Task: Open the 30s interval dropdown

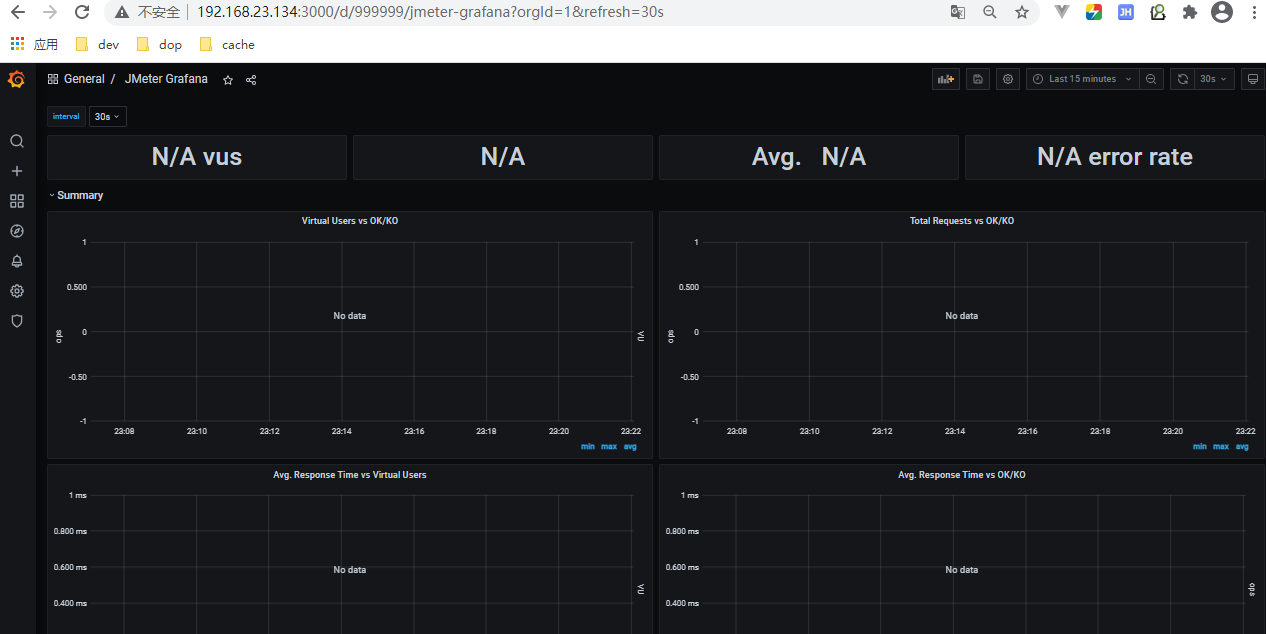Action: 107,116
